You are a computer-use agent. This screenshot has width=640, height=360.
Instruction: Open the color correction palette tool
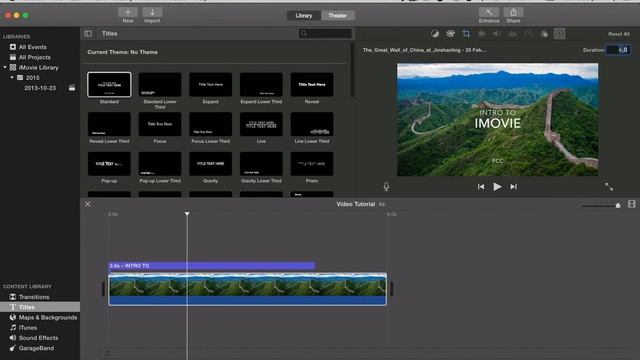tap(450, 34)
